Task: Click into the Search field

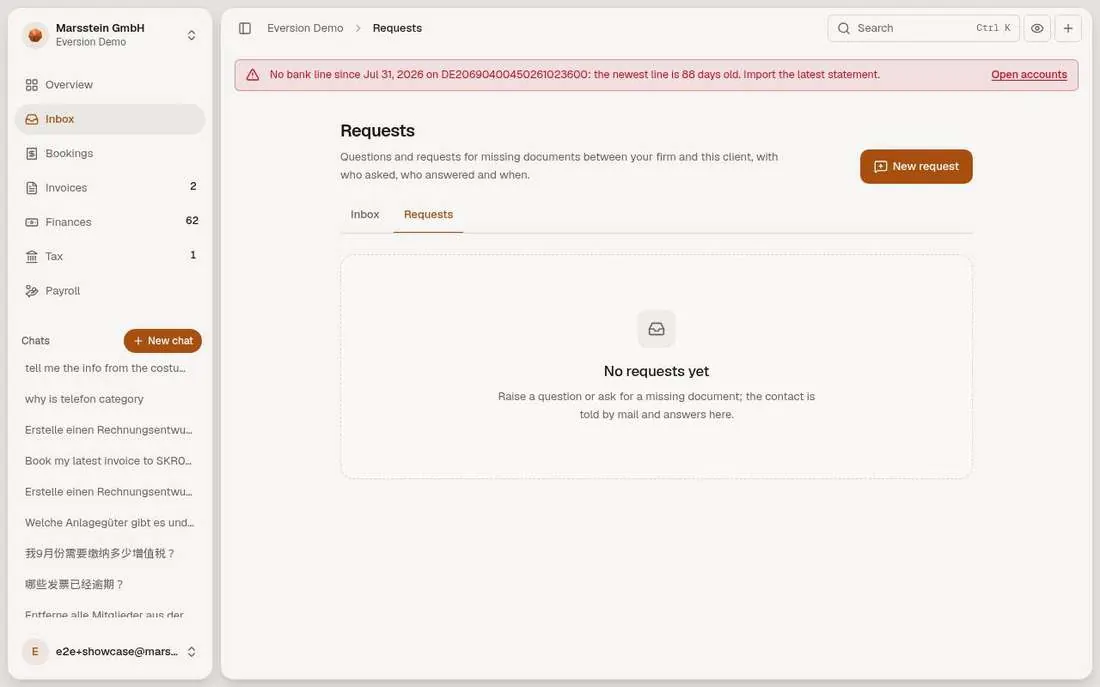Action: point(923,28)
